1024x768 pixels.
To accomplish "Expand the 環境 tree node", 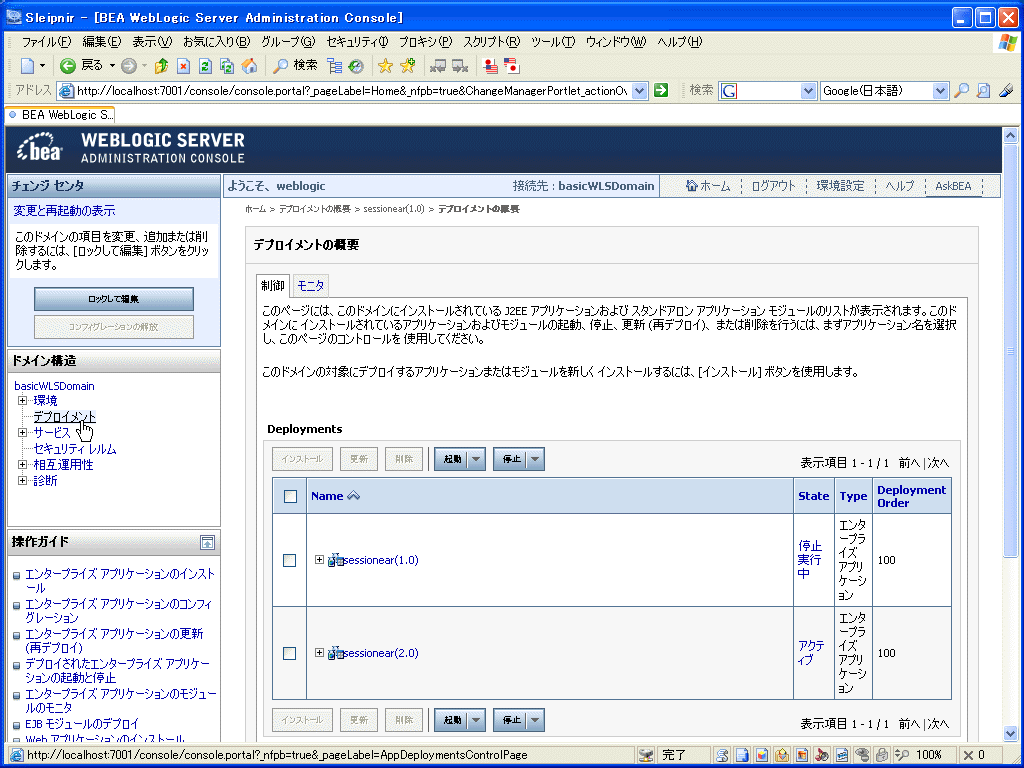I will point(22,400).
